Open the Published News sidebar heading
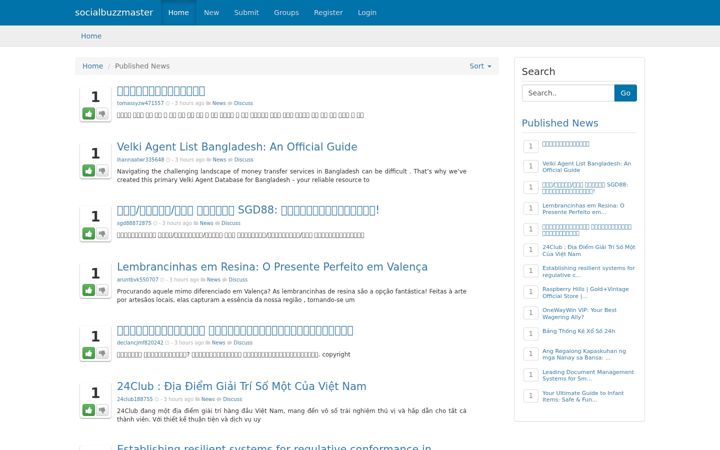 [560, 123]
